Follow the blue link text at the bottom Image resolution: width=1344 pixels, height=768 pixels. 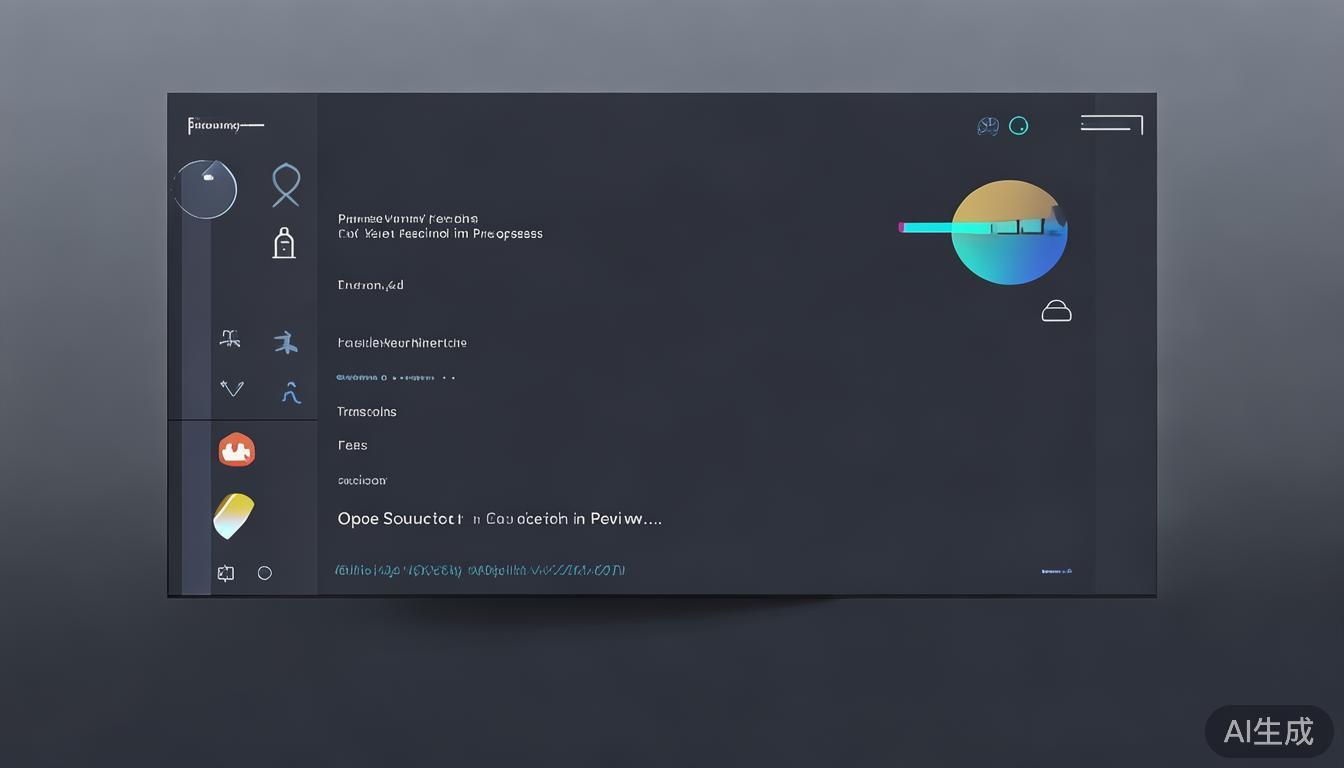(x=479, y=570)
